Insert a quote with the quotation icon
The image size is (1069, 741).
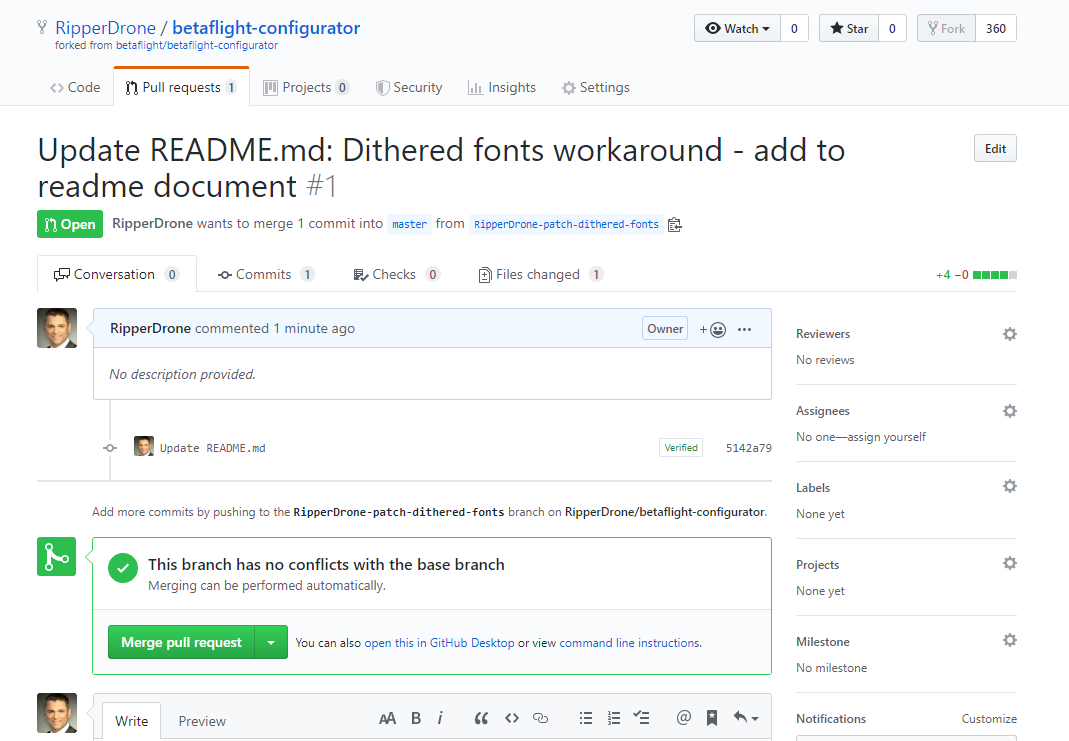tap(481, 718)
